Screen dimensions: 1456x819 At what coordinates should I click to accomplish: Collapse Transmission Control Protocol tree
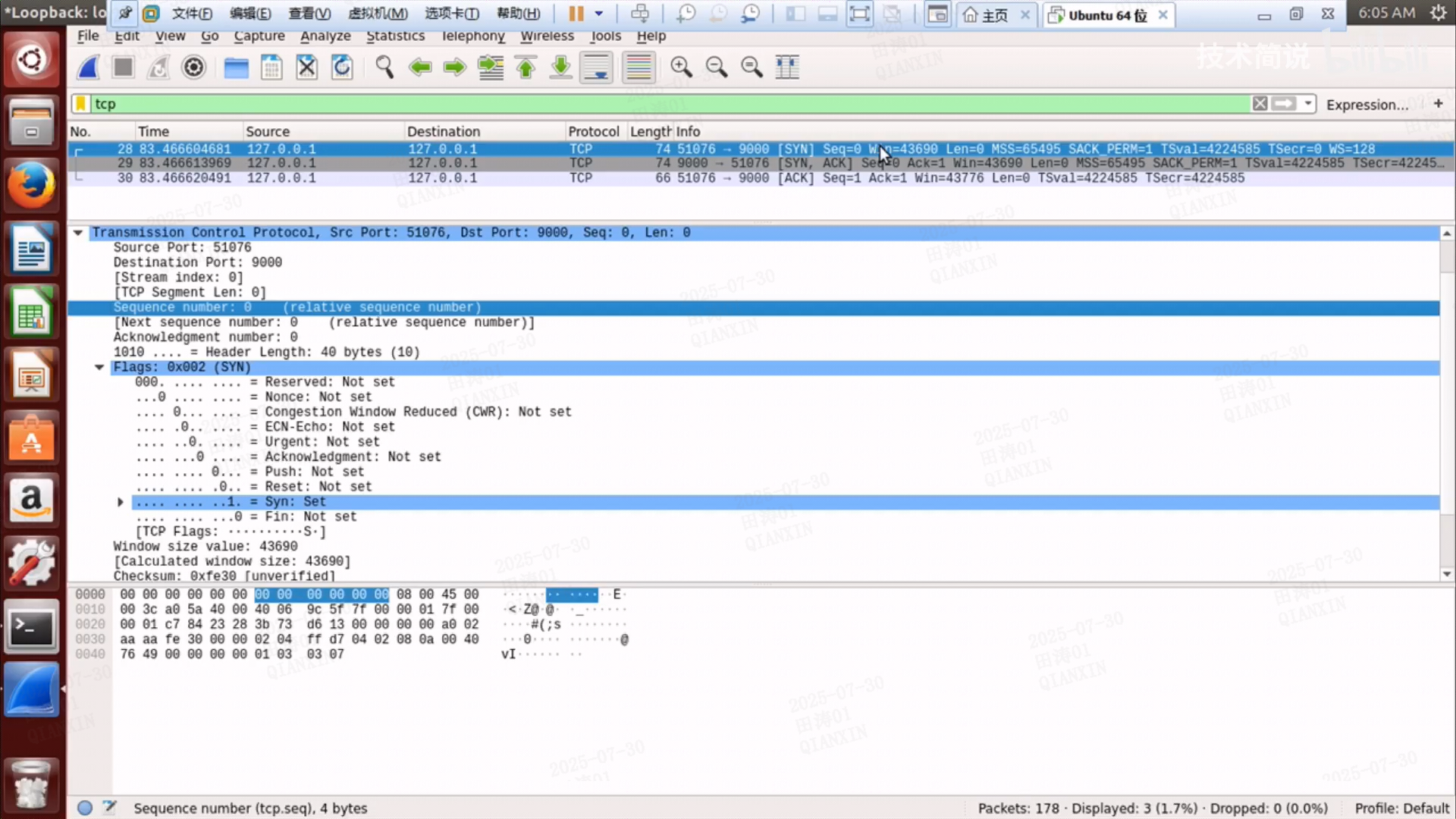(x=78, y=233)
